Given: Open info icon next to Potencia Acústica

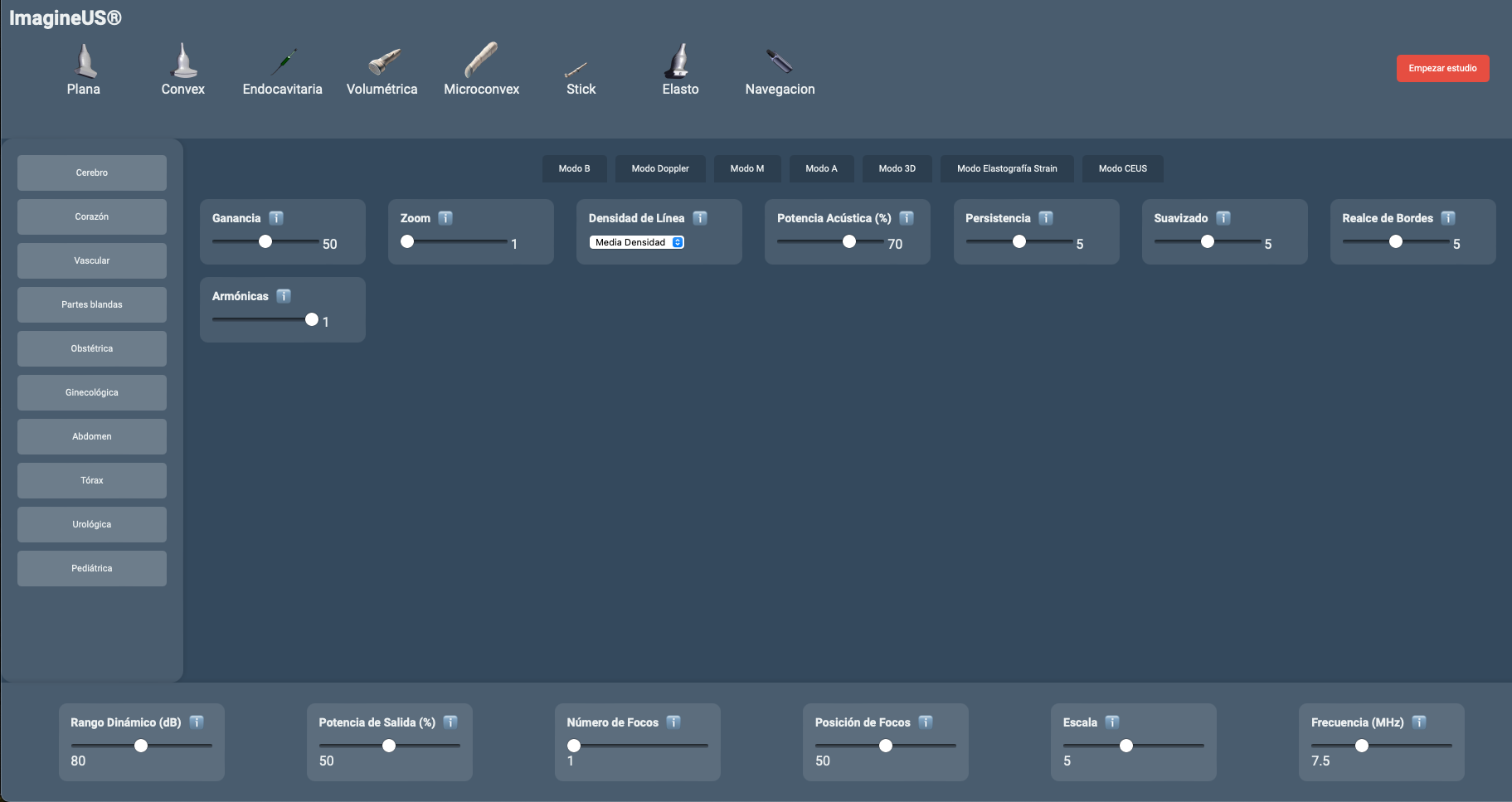Looking at the screenshot, I should coord(907,218).
